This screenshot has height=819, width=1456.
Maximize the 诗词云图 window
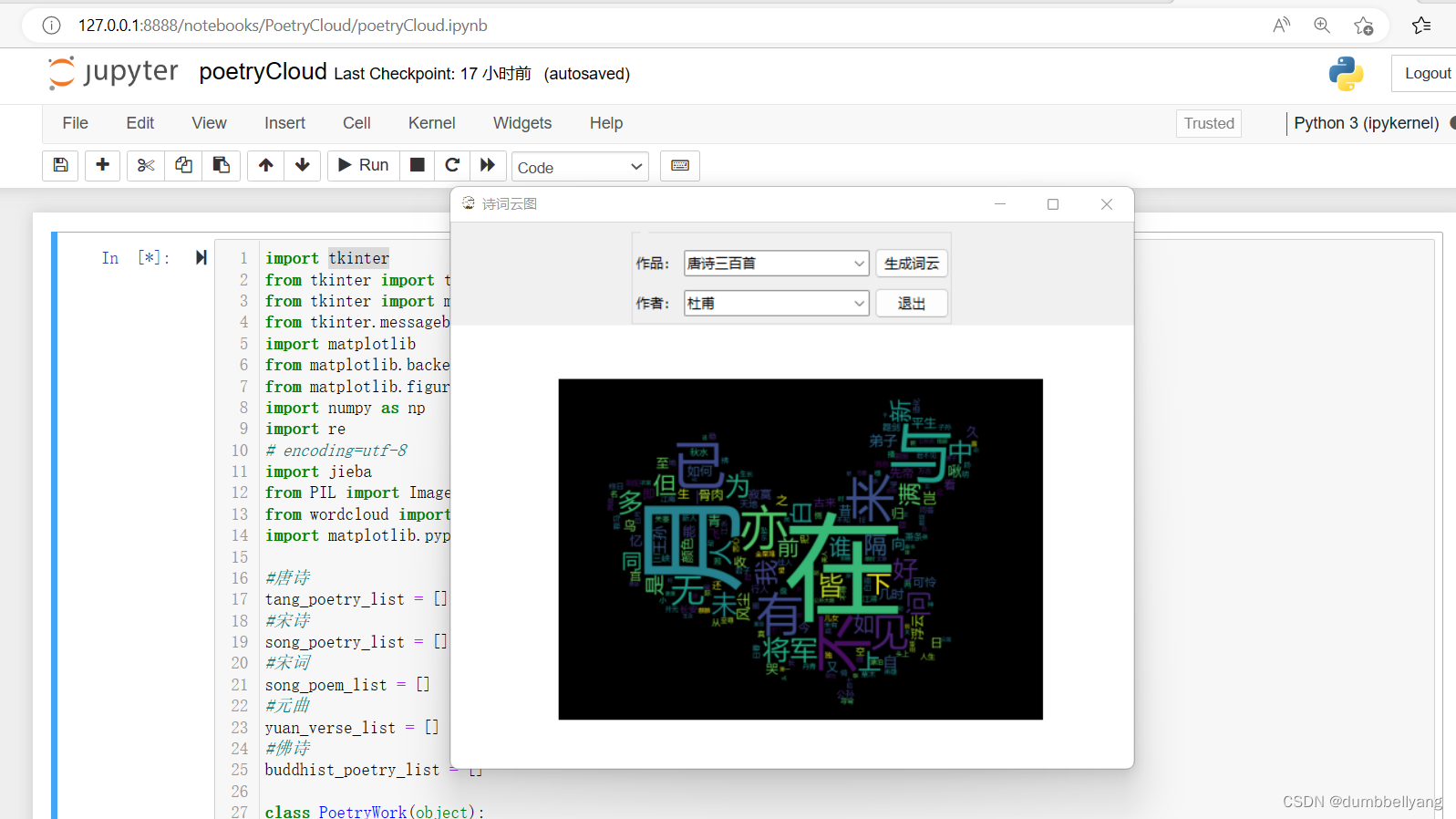coord(1053,204)
